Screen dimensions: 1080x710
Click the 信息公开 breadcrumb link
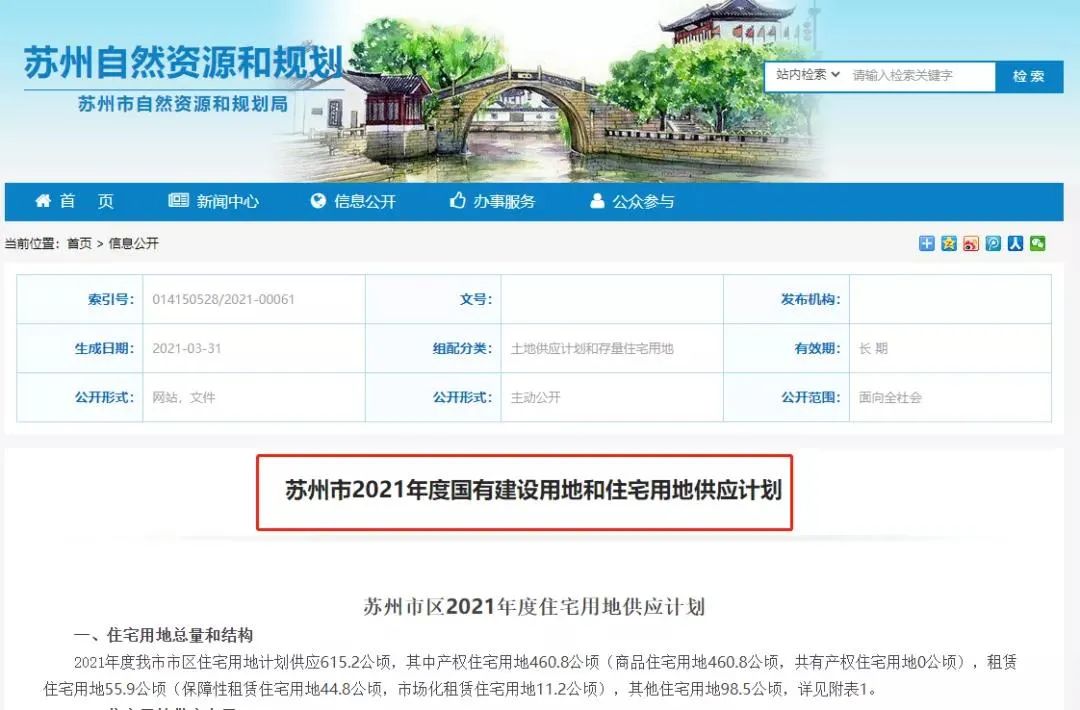coord(134,243)
